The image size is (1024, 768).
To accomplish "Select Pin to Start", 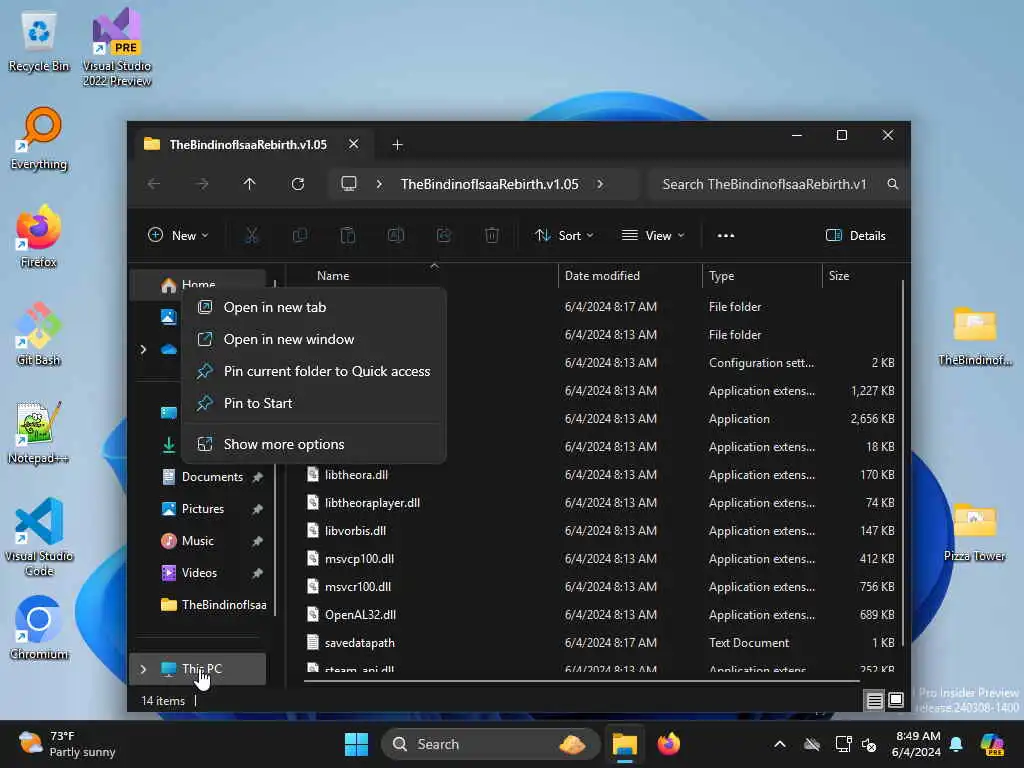I will (x=314, y=403).
